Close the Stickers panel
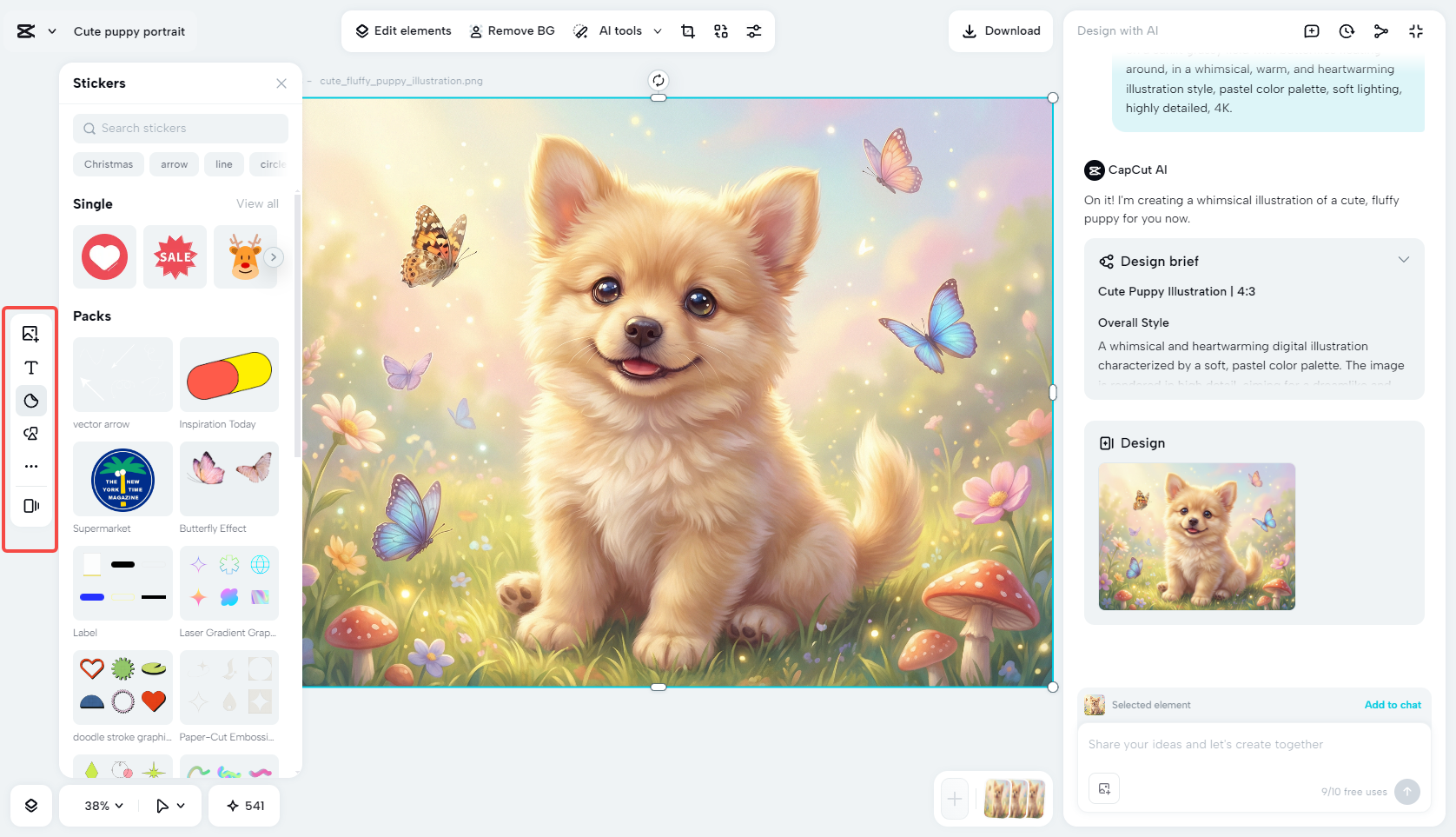The height and width of the screenshot is (837, 1456). click(281, 83)
